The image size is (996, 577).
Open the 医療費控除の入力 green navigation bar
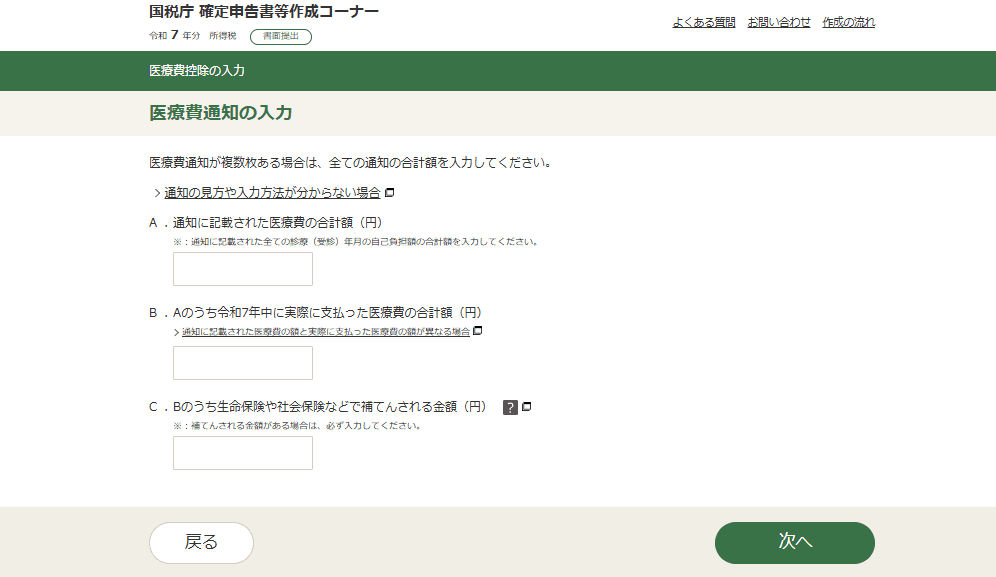pyautogui.click(x=197, y=71)
